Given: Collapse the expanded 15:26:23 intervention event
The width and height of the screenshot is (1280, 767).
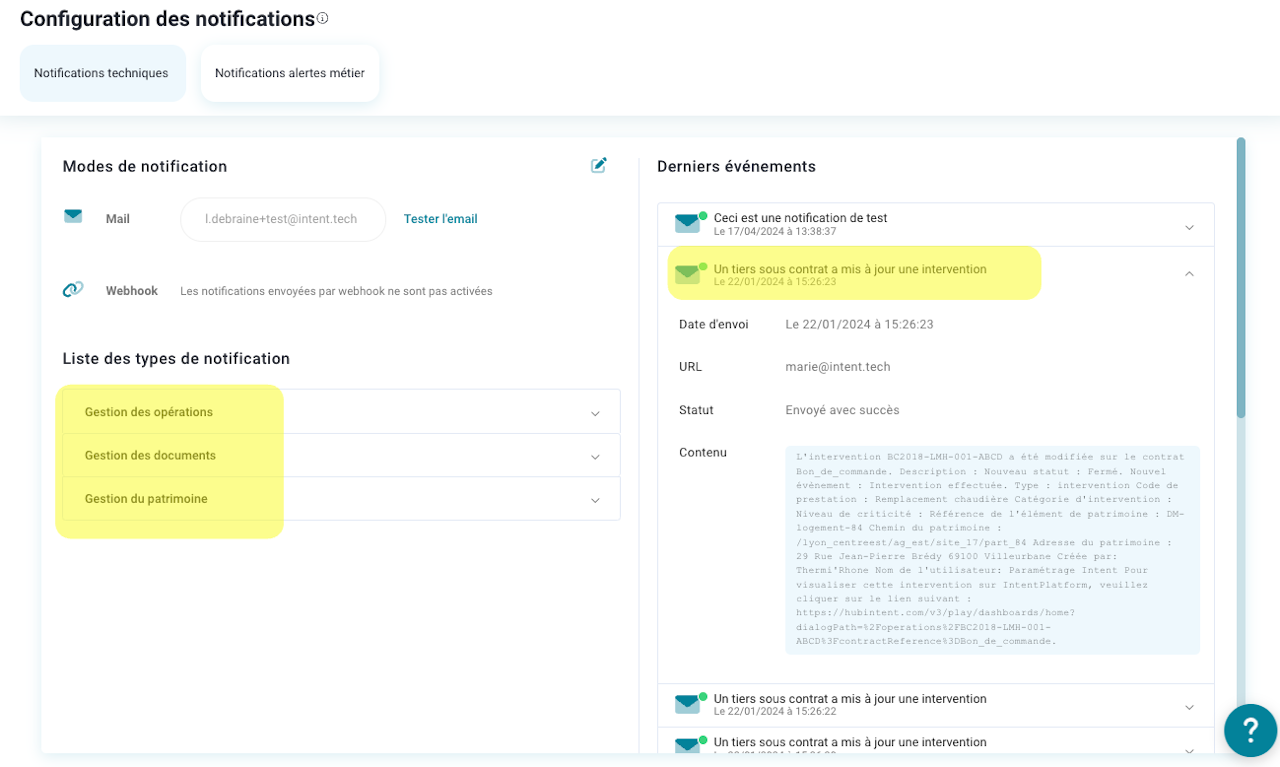Looking at the screenshot, I should point(1189,273).
